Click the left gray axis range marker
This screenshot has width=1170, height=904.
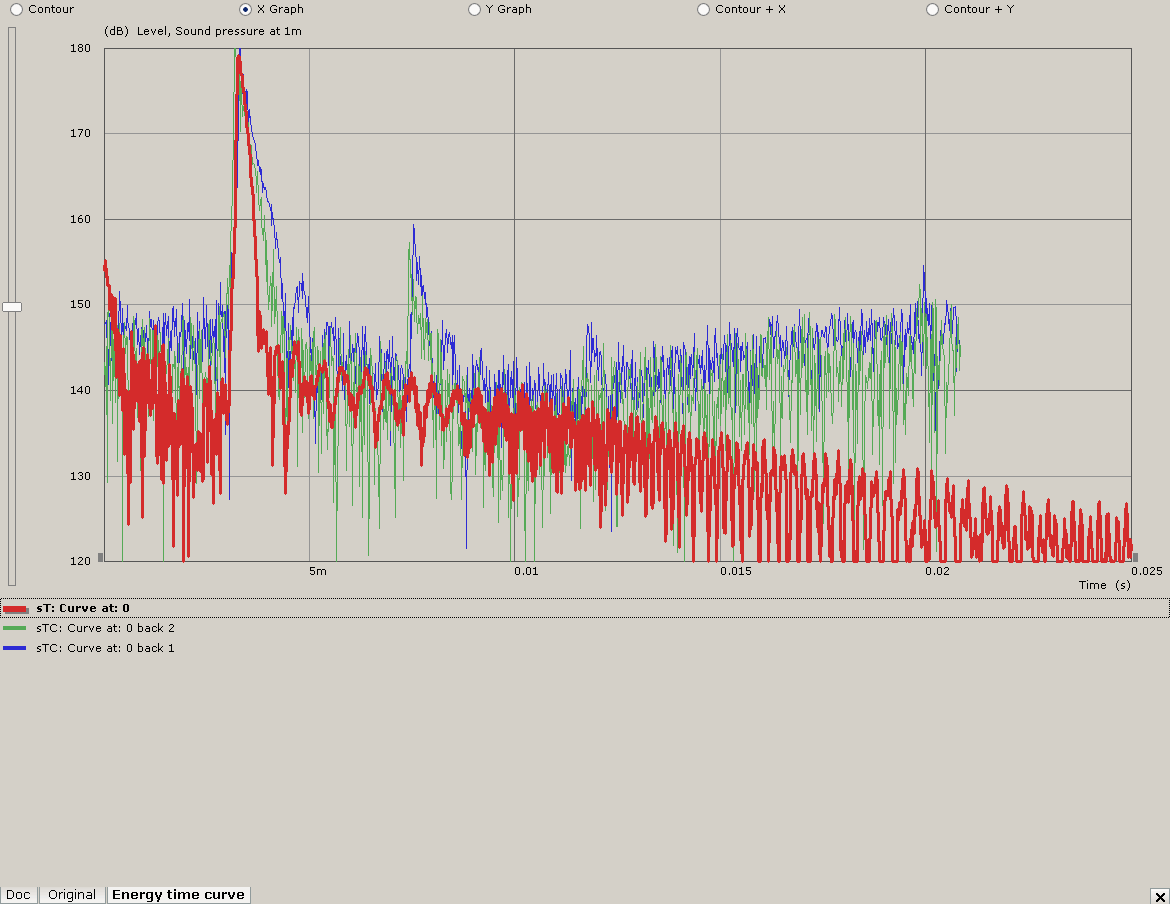point(101,557)
